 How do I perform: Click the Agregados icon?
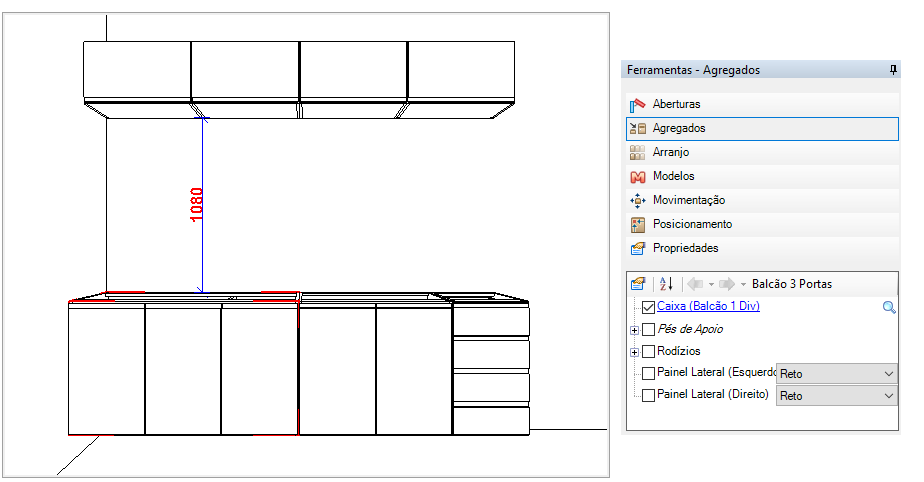click(638, 128)
